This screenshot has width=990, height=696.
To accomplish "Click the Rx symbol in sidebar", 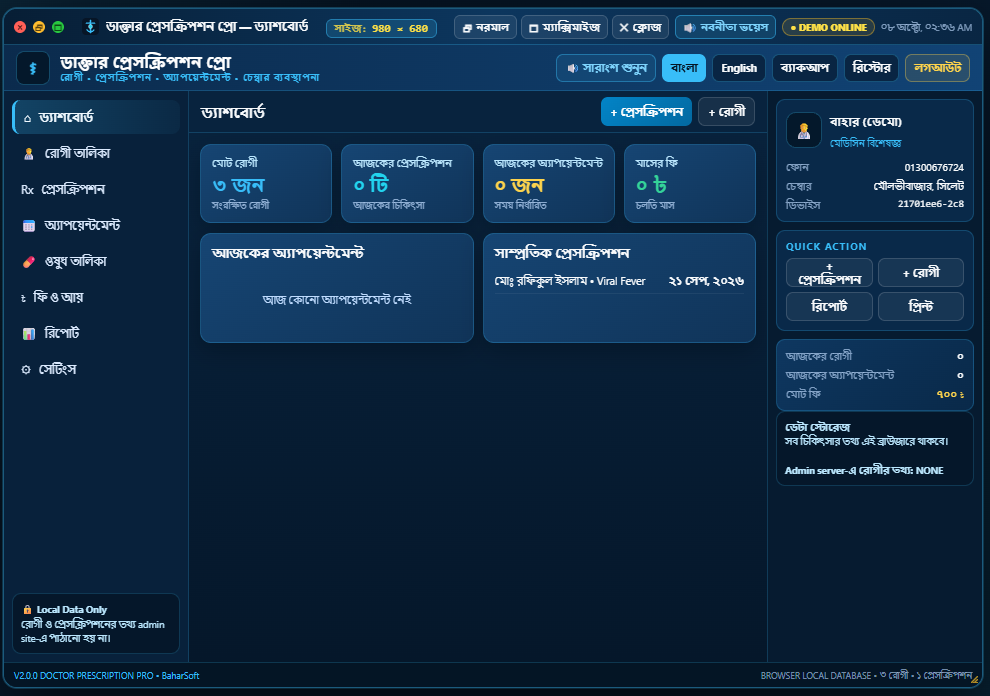I will coord(27,189).
